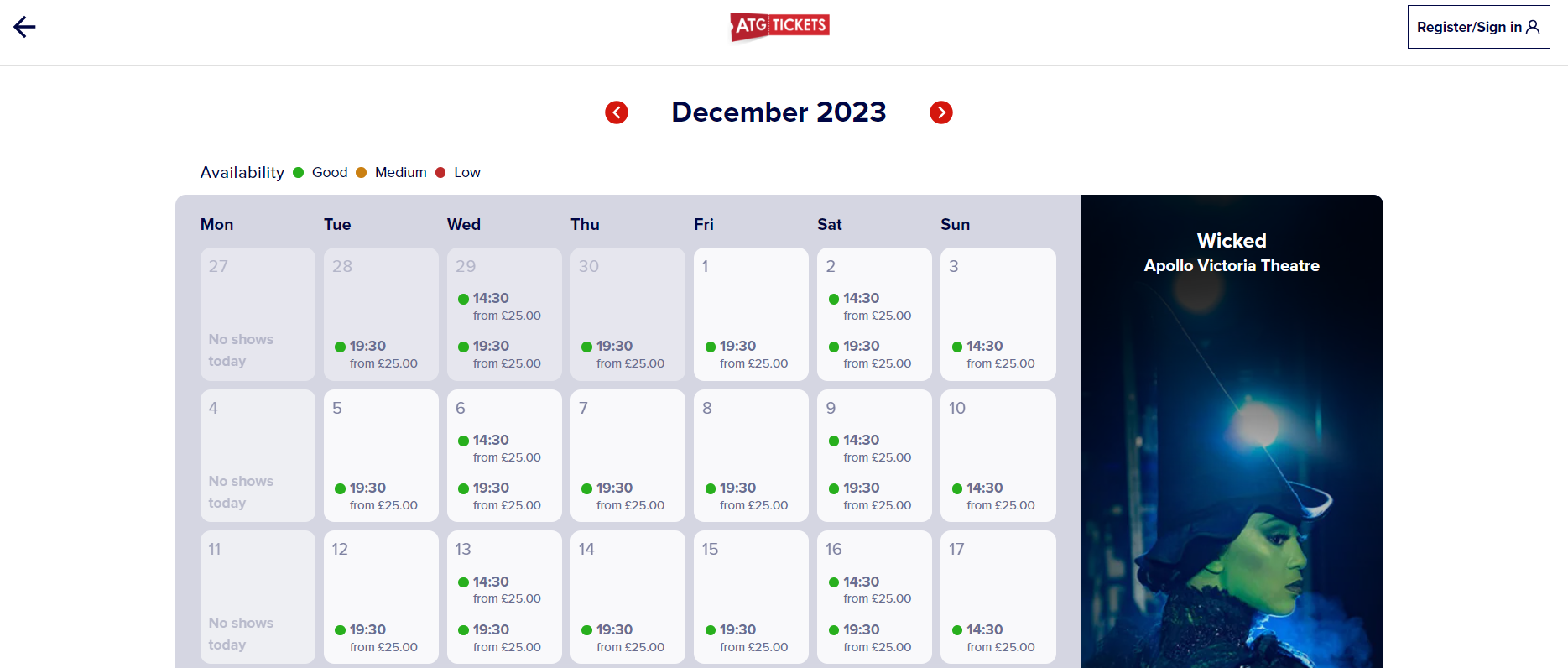This screenshot has width=1568, height=668.
Task: Choose the 14:30 show on December 9
Action: (x=861, y=441)
